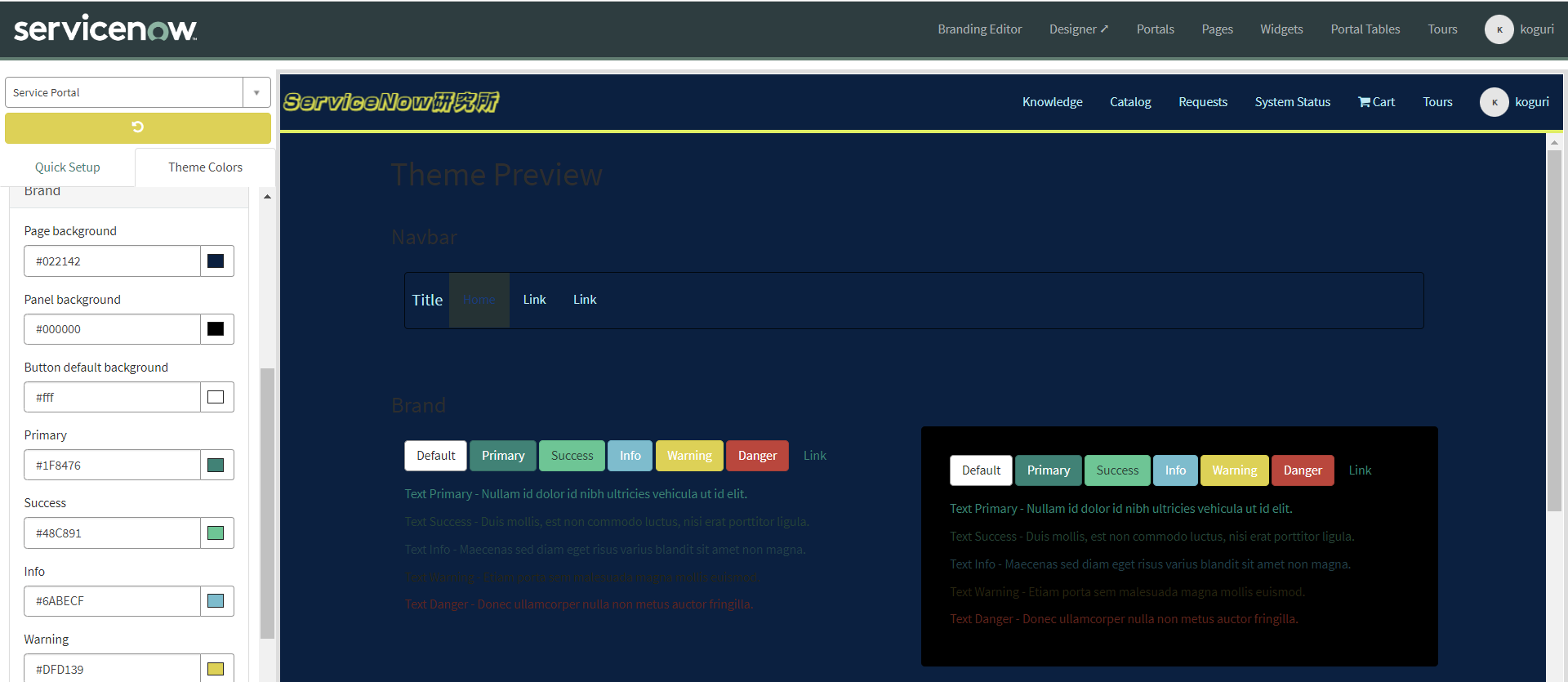This screenshot has width=1568, height=682.
Task: Open Page background color swatch
Action: [x=216, y=261]
